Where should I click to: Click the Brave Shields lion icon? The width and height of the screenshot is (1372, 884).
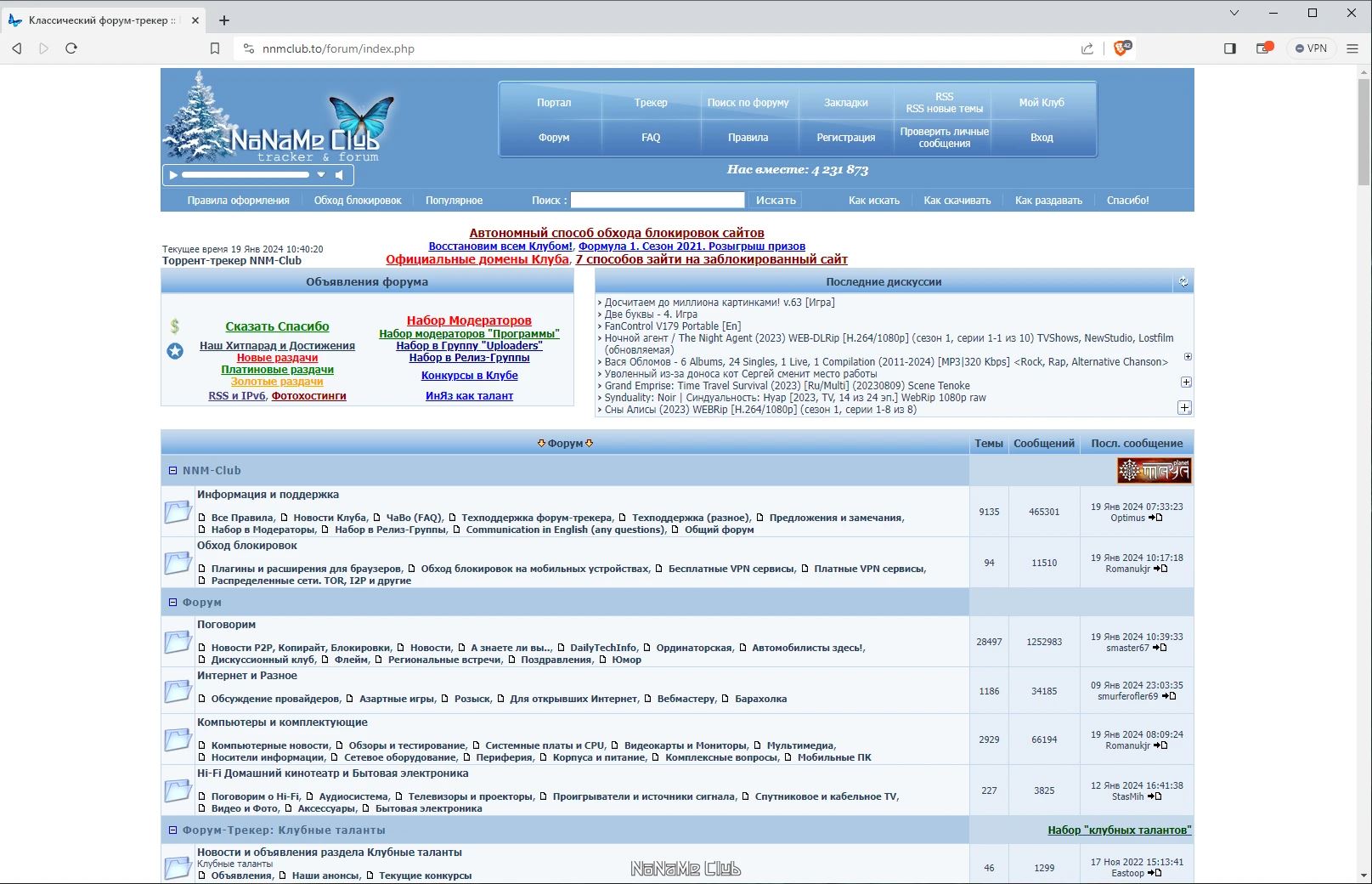coord(1121,48)
